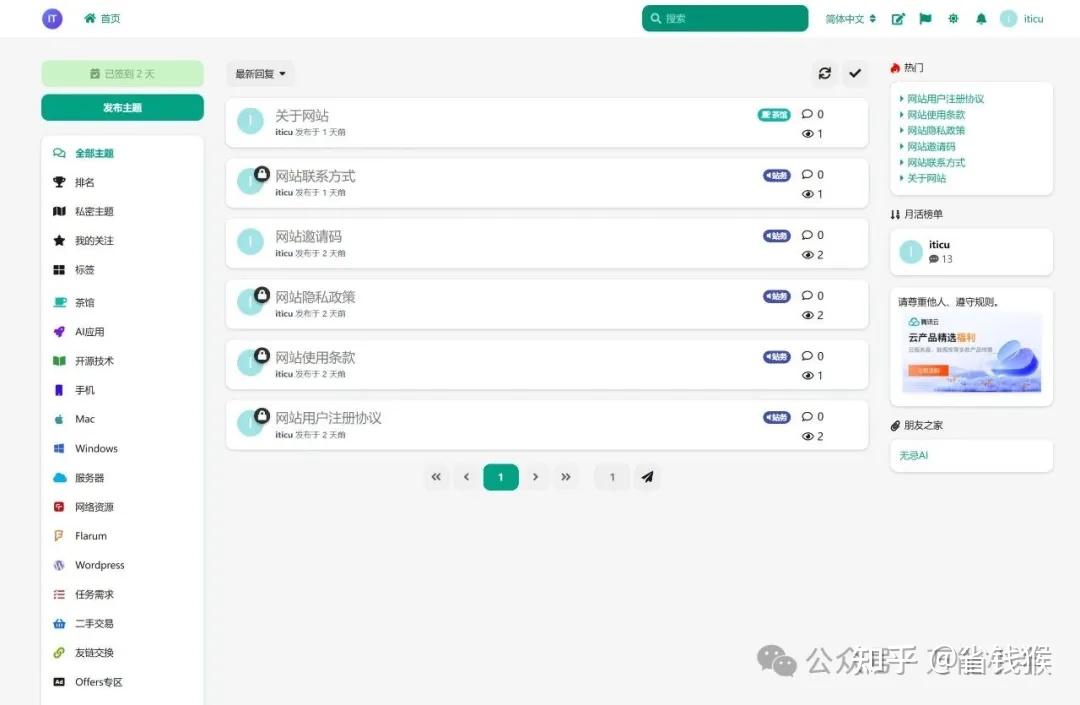Open the iticu user account menu
Screen dimensions: 1080x705
[x=1022, y=18]
